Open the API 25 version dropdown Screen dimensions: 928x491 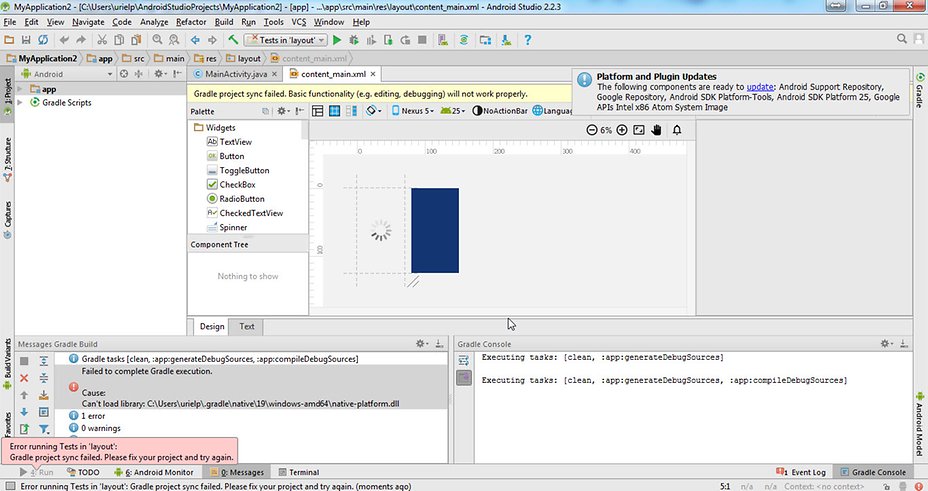click(x=453, y=111)
